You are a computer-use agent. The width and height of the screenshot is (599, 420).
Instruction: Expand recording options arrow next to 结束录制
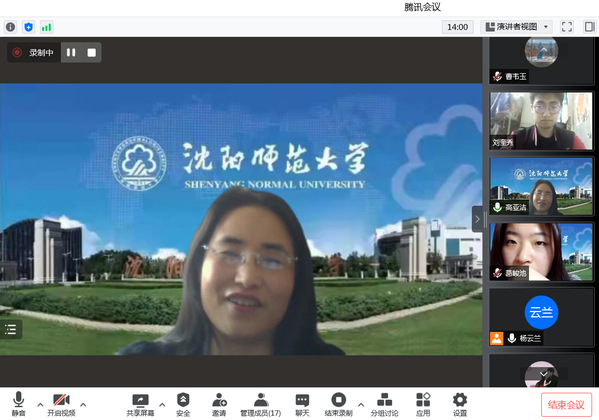(x=361, y=404)
